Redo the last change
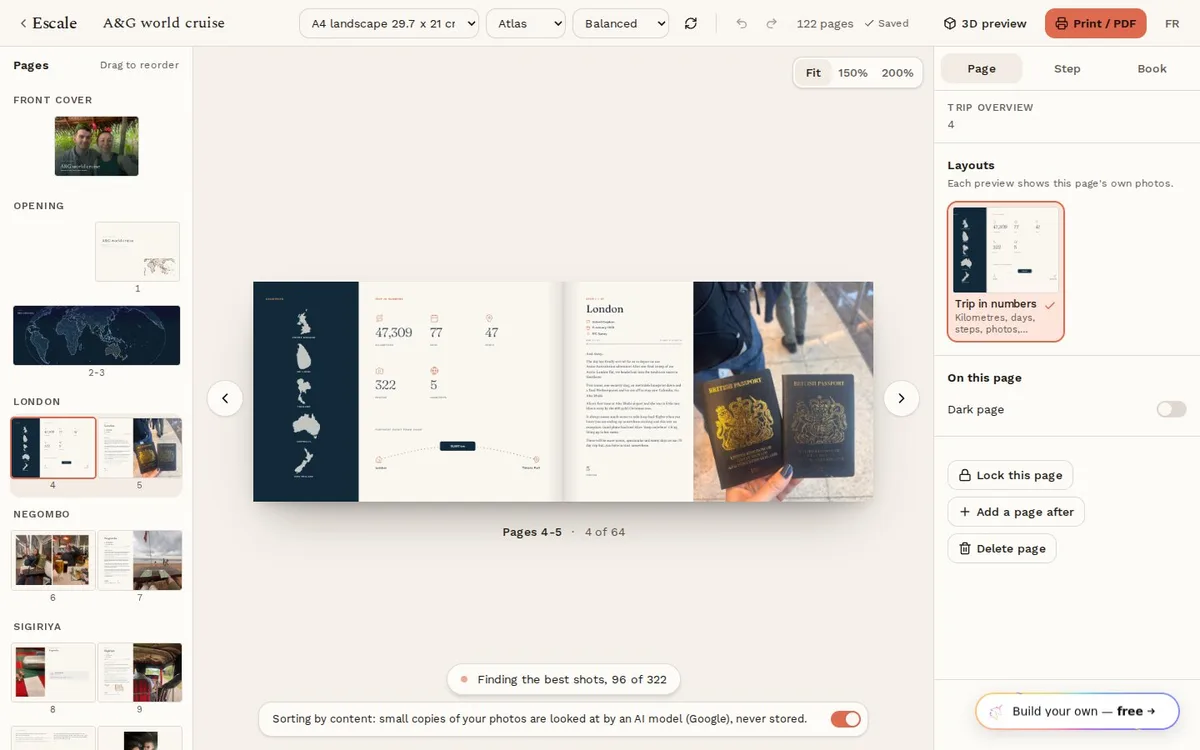 pos(771,23)
